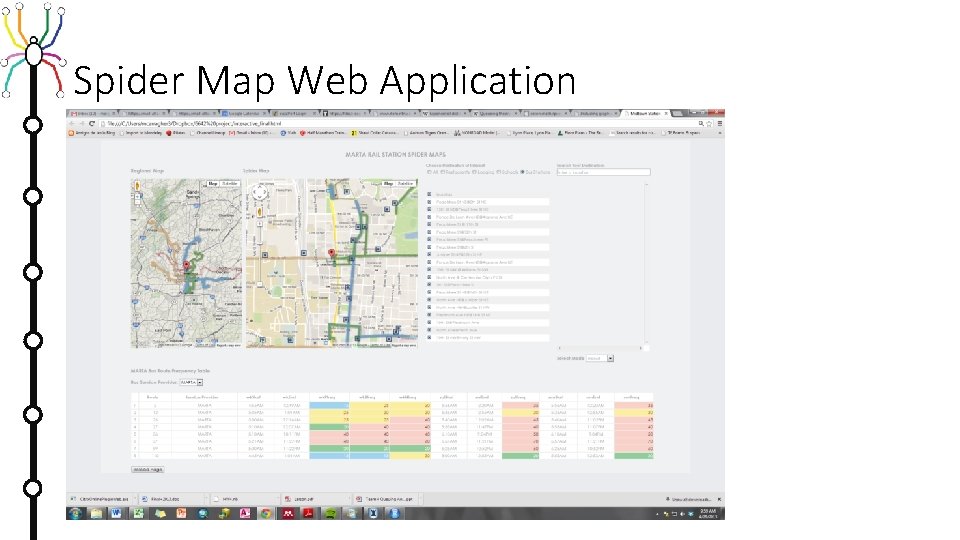The height and width of the screenshot is (540, 960).
Task: Select the Restaurants radio button
Action: [442, 172]
